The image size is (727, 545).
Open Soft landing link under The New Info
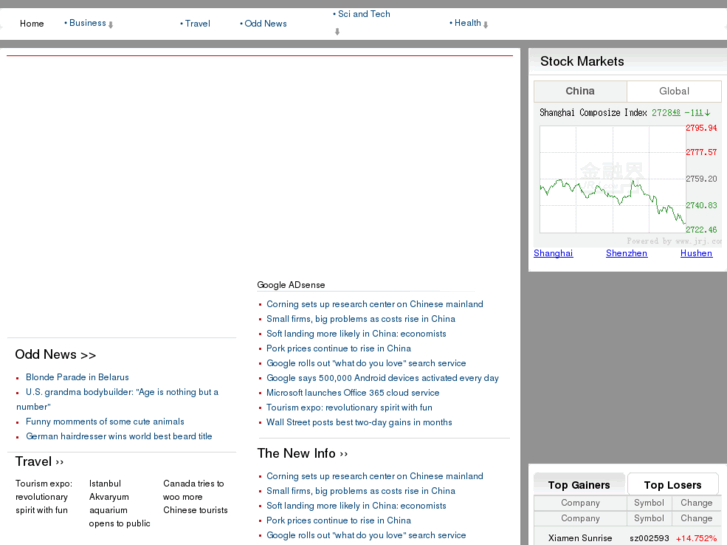(356, 506)
